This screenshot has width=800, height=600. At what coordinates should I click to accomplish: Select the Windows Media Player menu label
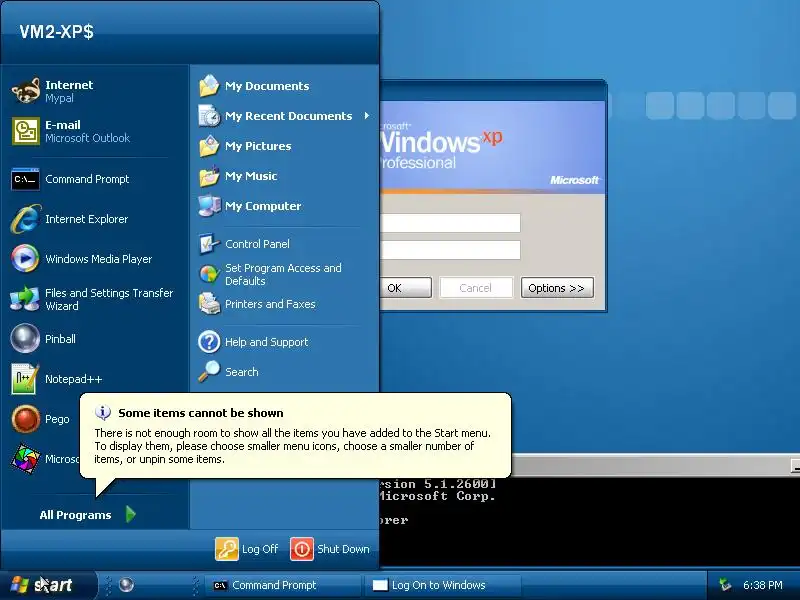pos(98,259)
